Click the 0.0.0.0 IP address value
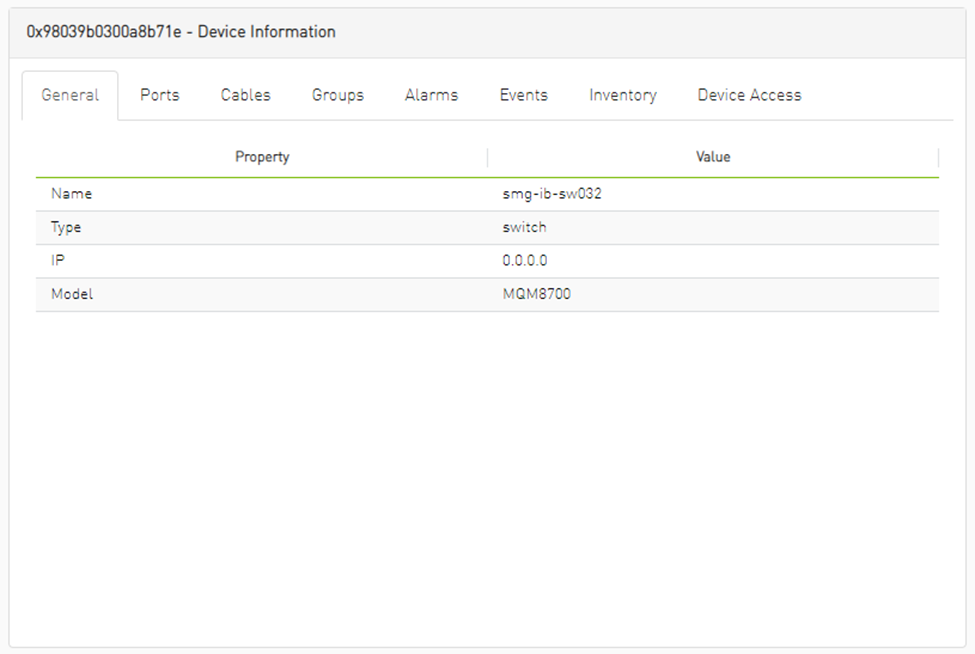This screenshot has height=654, width=975. pos(525,261)
